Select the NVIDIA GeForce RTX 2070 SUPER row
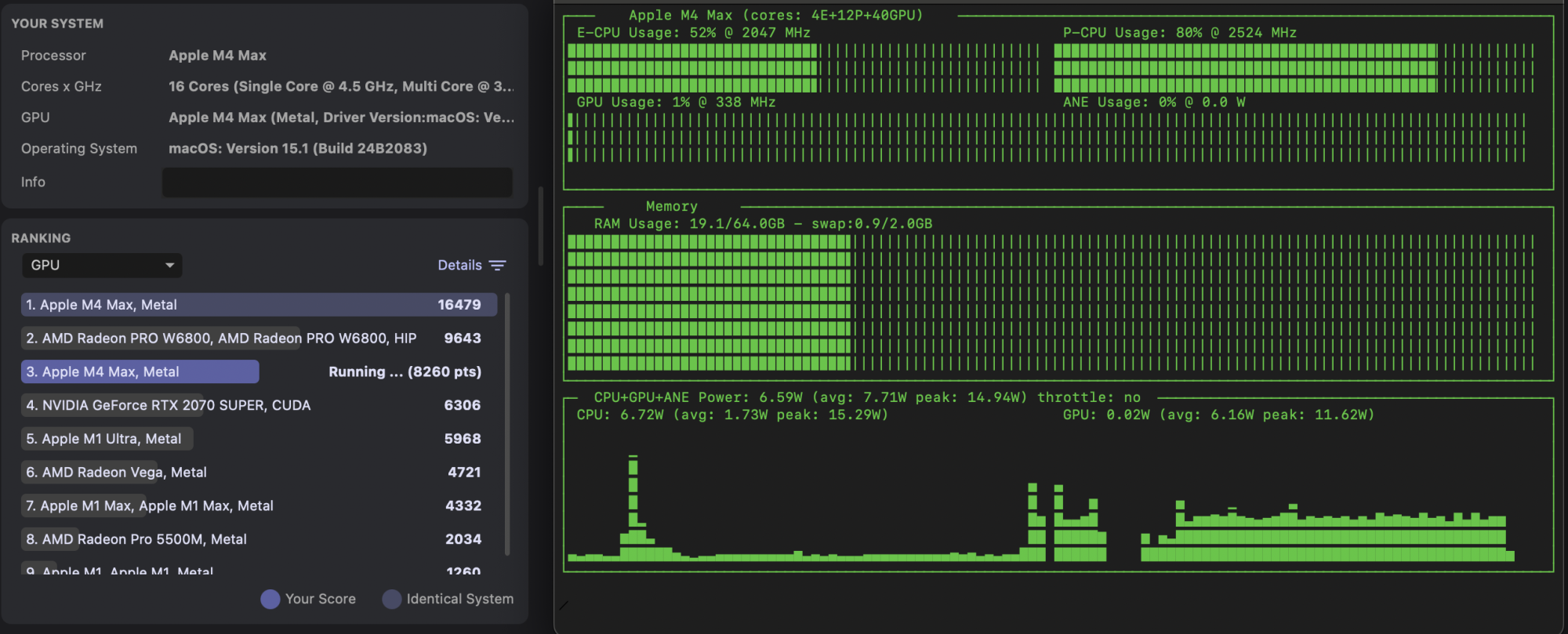1568x634 pixels. (259, 405)
